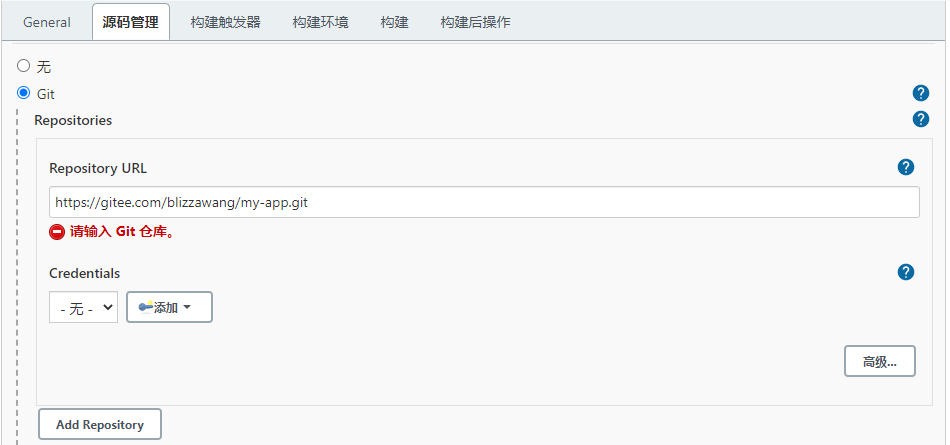Screen dimensions: 950x445
Task: Open the 构建环境 tab
Action: (321, 22)
